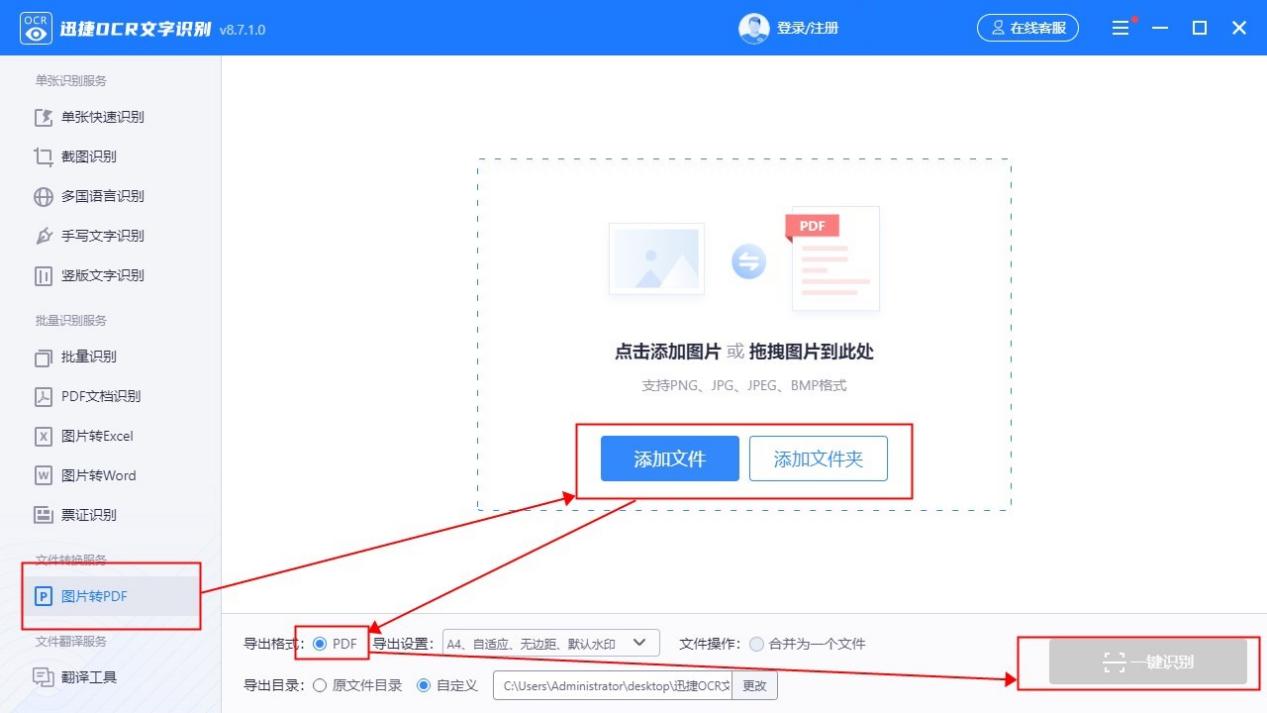
Task: Click the 迅捷OCR app logo icon
Action: 36,29
